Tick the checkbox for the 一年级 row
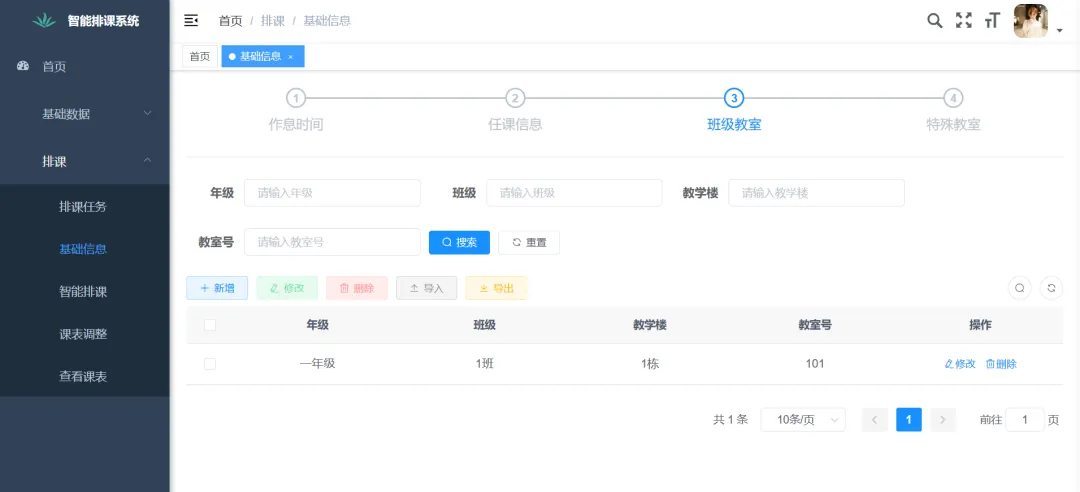This screenshot has height=492, width=1080. (x=210, y=364)
